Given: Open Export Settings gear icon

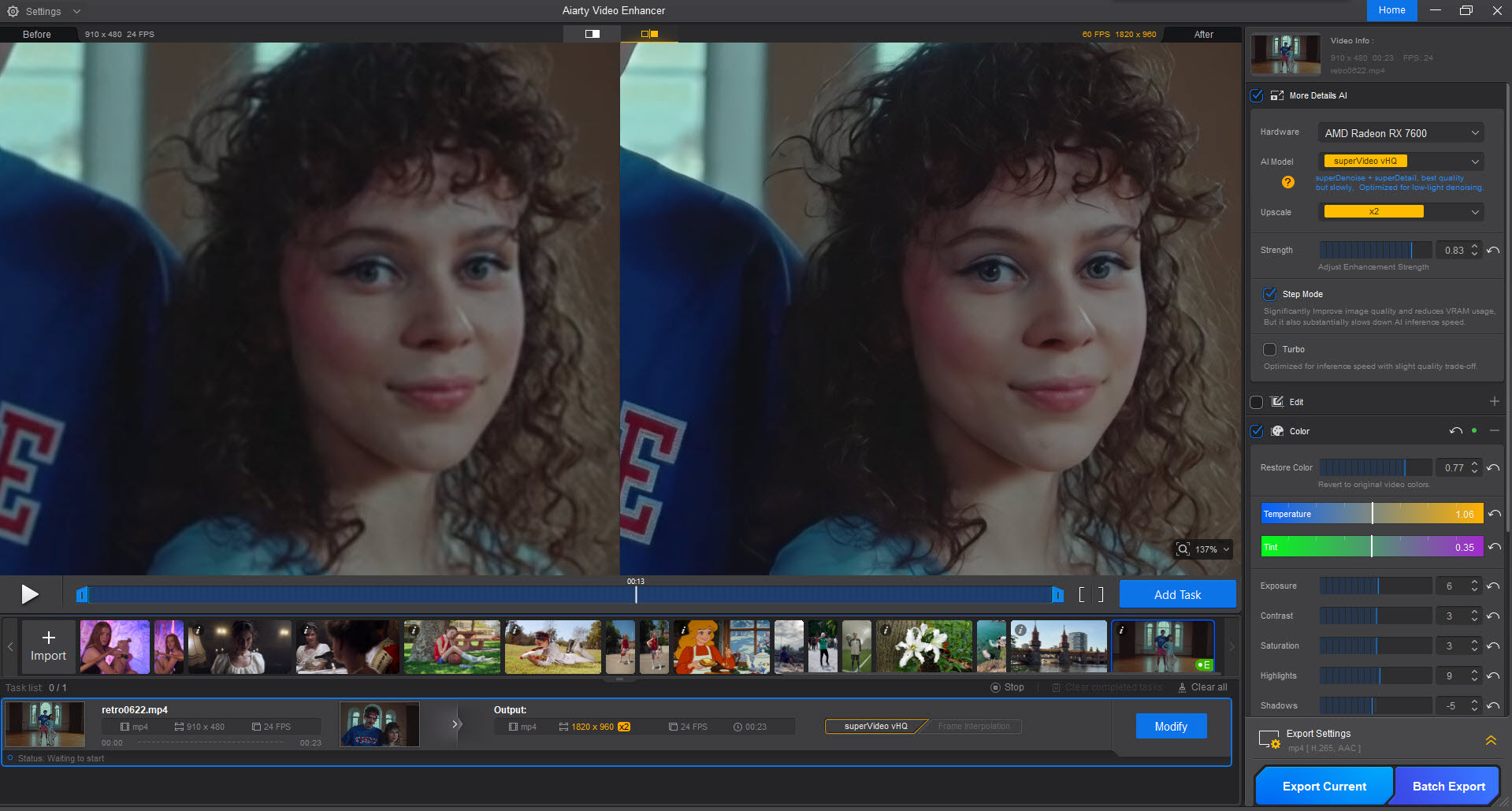Looking at the screenshot, I should [1269, 740].
